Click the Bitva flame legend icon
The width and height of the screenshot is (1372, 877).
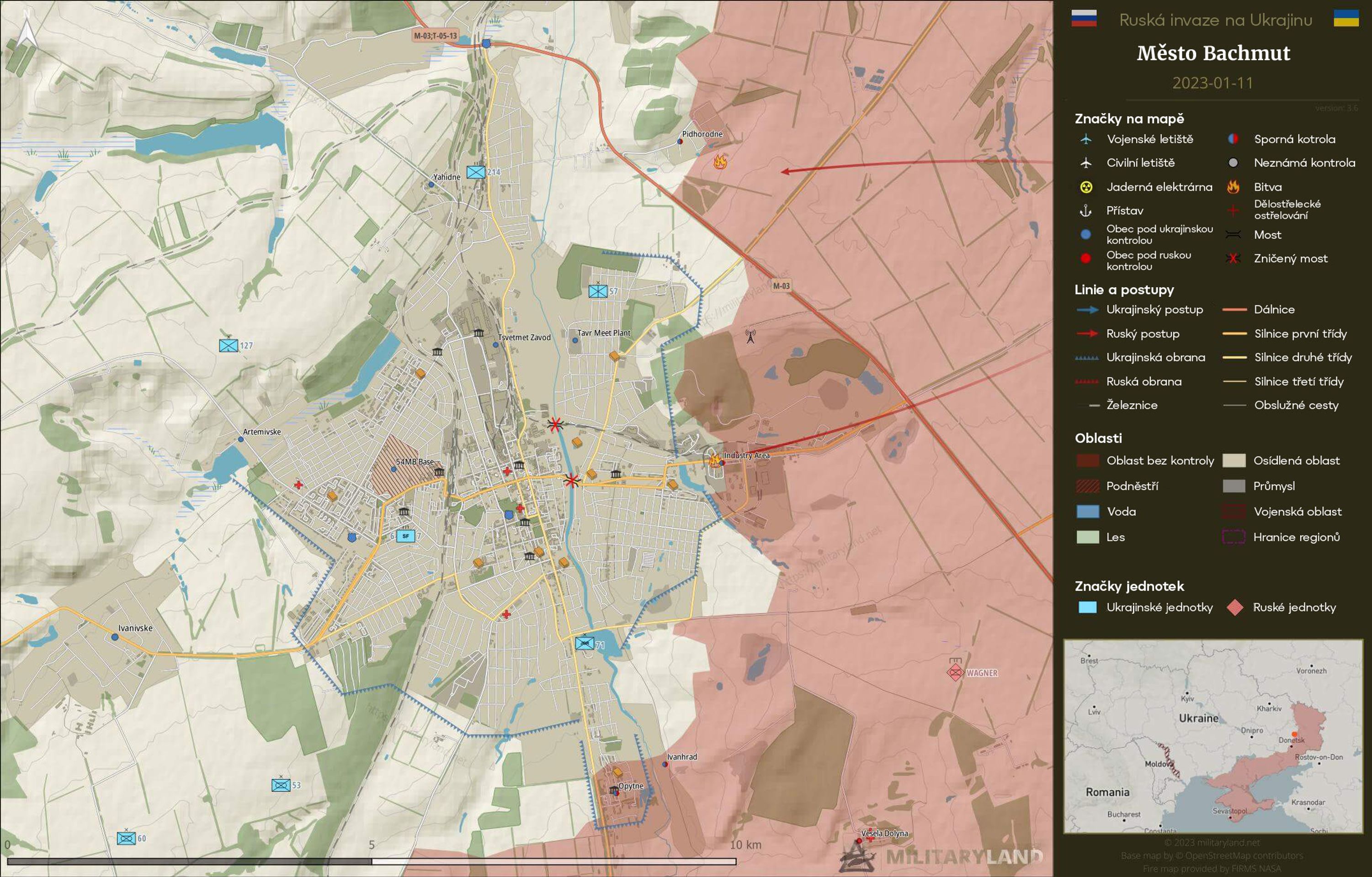1233,187
